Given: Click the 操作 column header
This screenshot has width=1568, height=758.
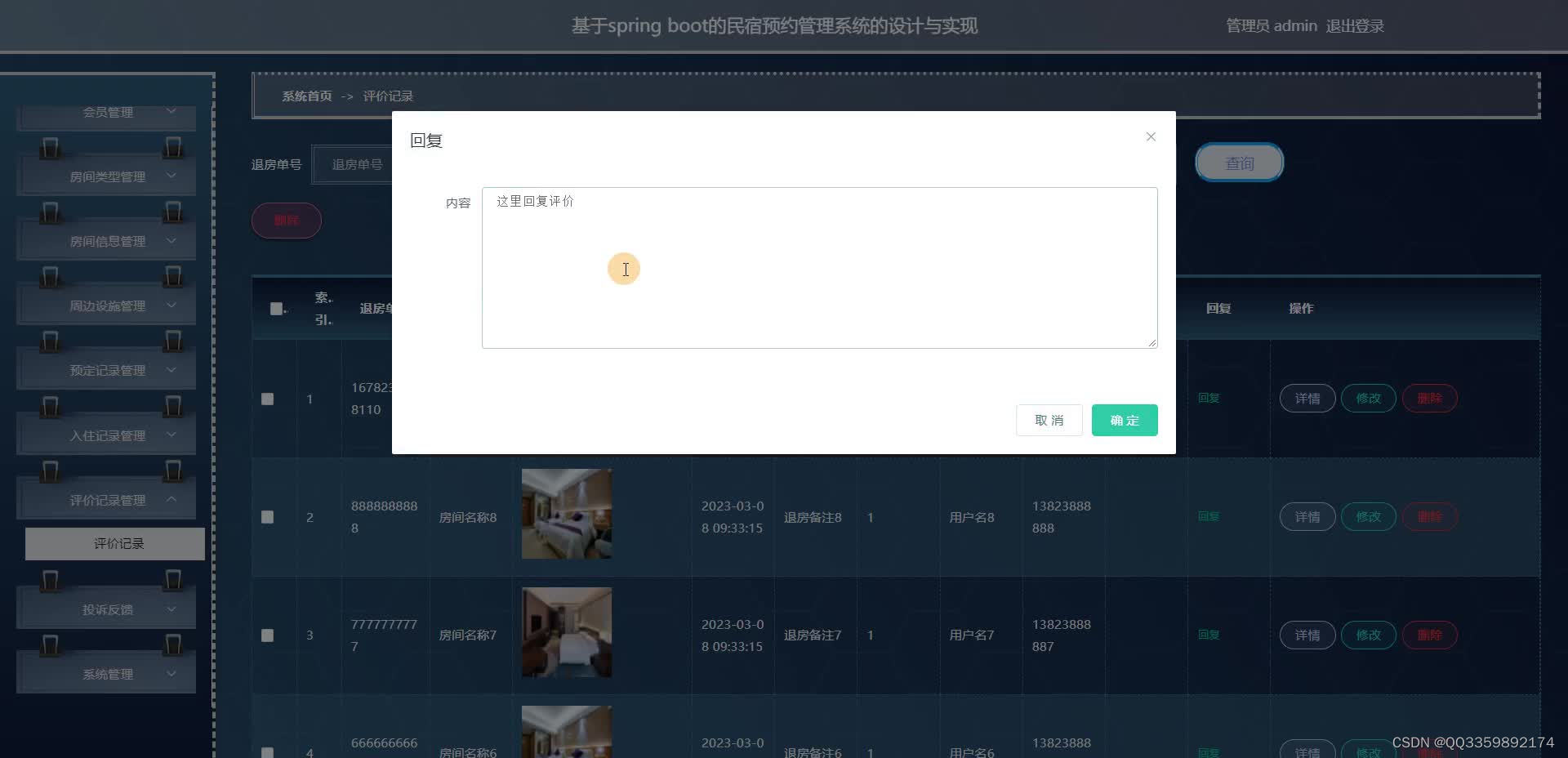Looking at the screenshot, I should coord(1301,309).
